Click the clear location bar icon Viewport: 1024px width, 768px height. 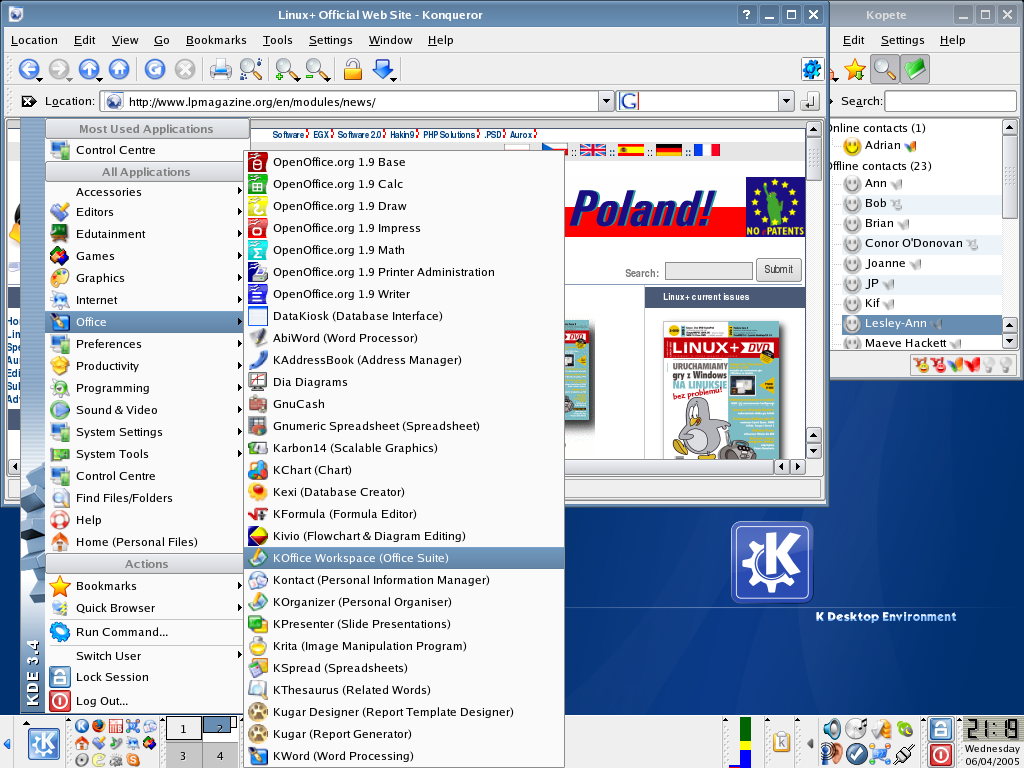click(28, 101)
